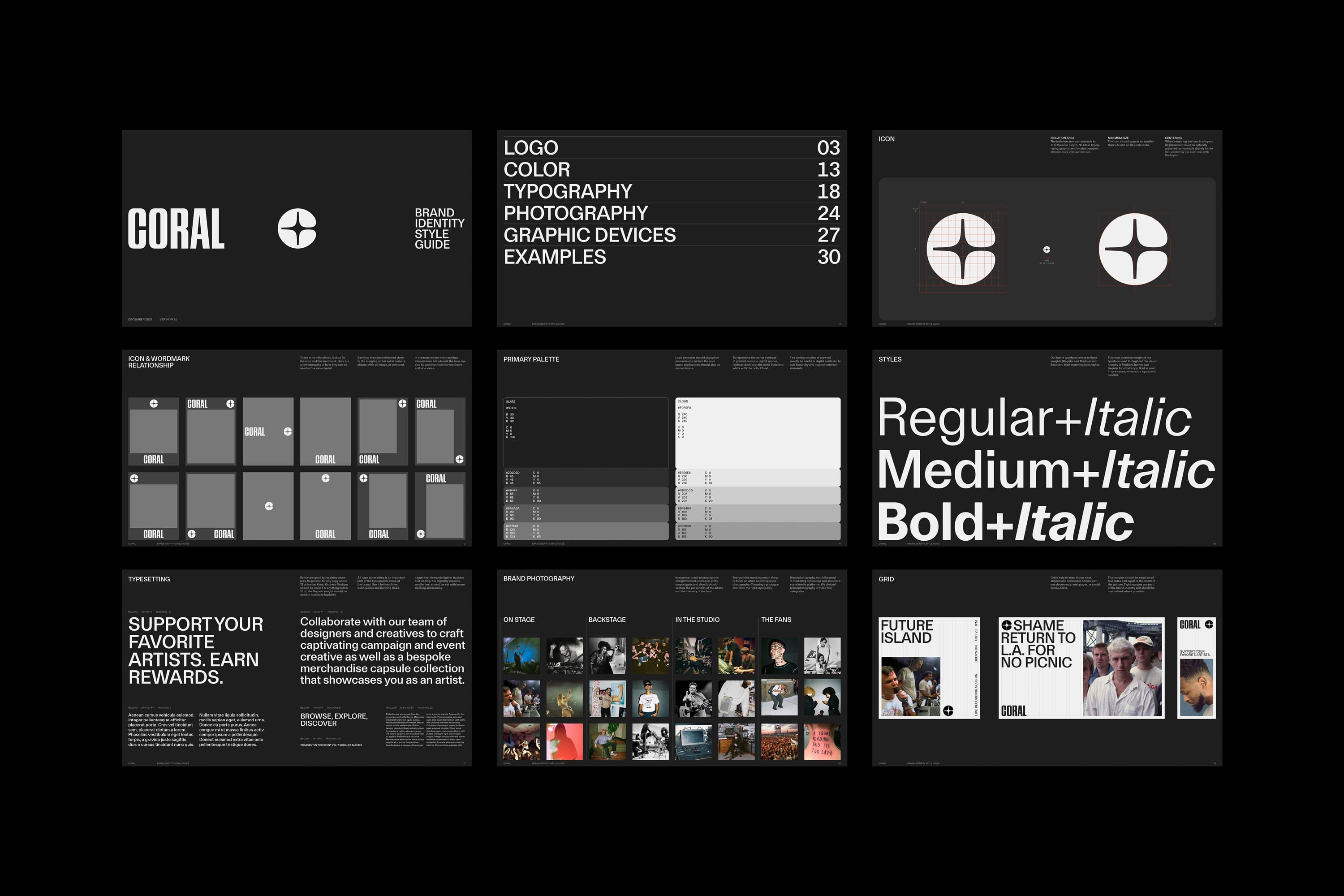Click star icon on Future Island poster
Image resolution: width=1344 pixels, height=896 pixels.
pos(948,710)
